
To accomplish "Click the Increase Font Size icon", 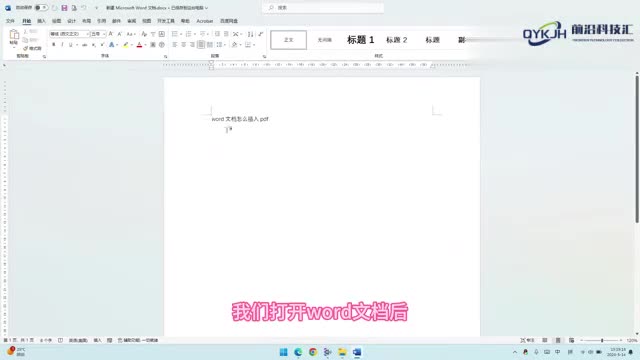I will 111,34.
